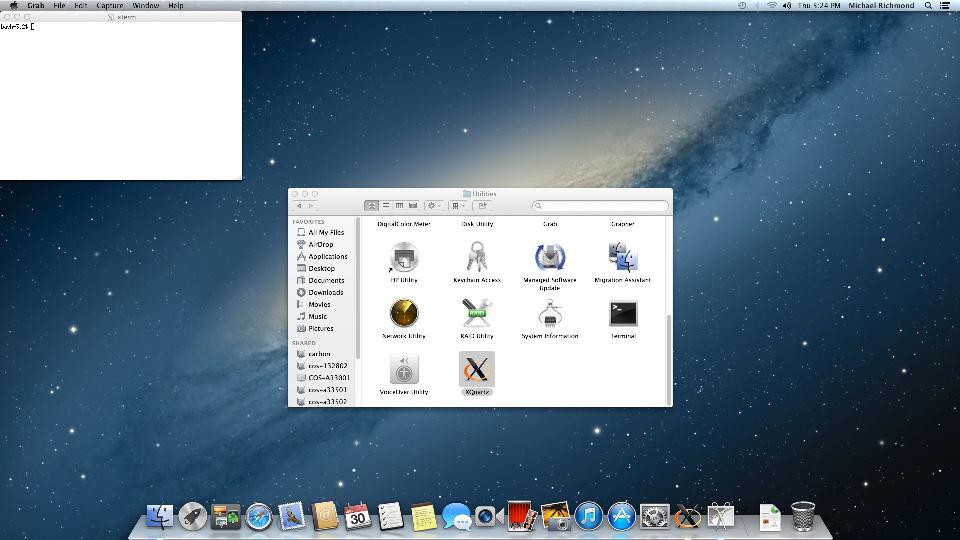Launch Migration Assistant
The width and height of the screenshot is (960, 540).
click(622, 258)
